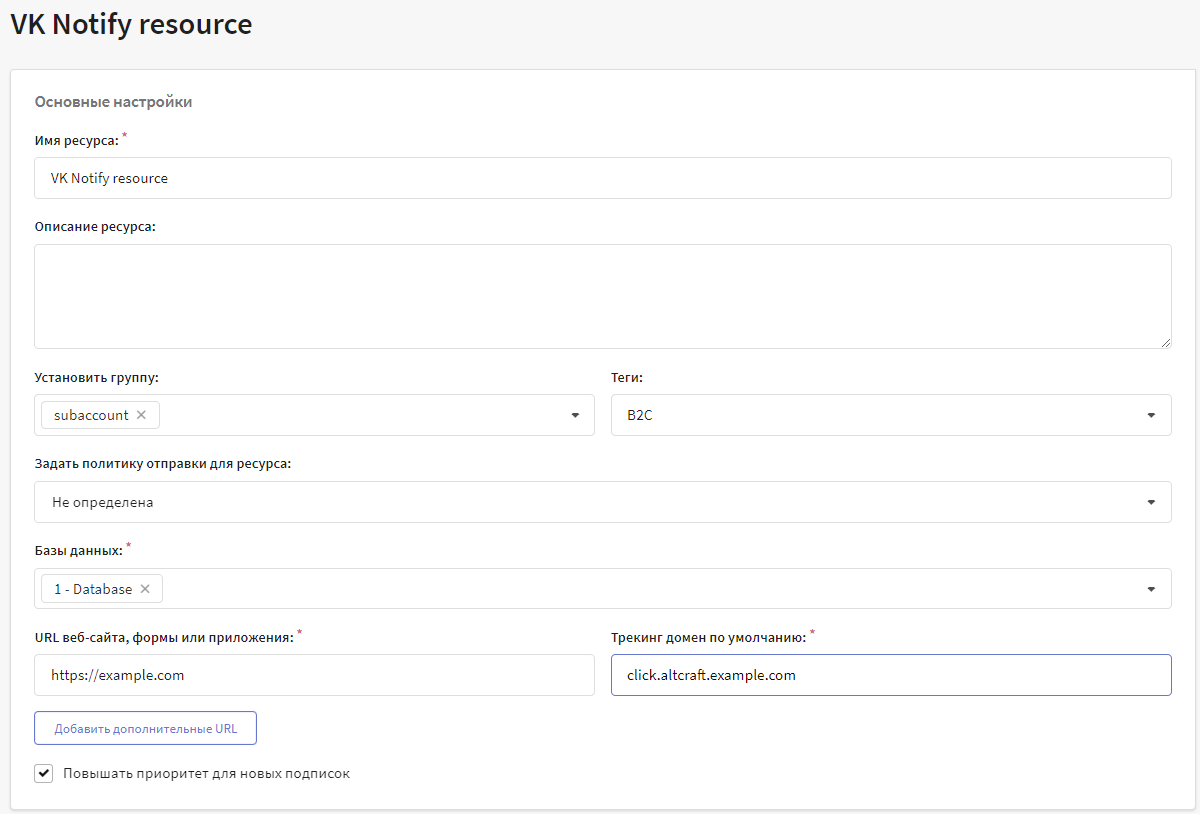Click the VK Notify resource page title
Viewport: 1200px width, 814px height.
point(131,24)
